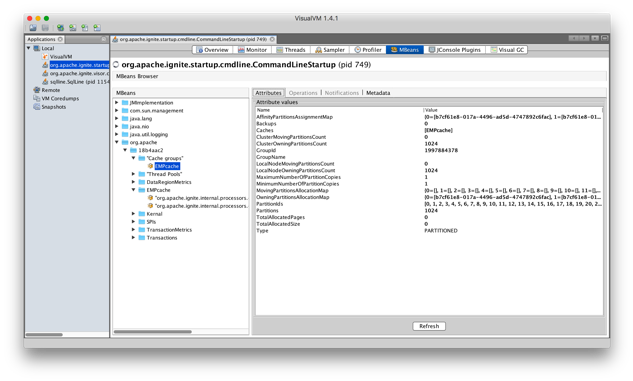This screenshot has width=633, height=381.
Task: Expand the SPIs folder
Action: [133, 222]
